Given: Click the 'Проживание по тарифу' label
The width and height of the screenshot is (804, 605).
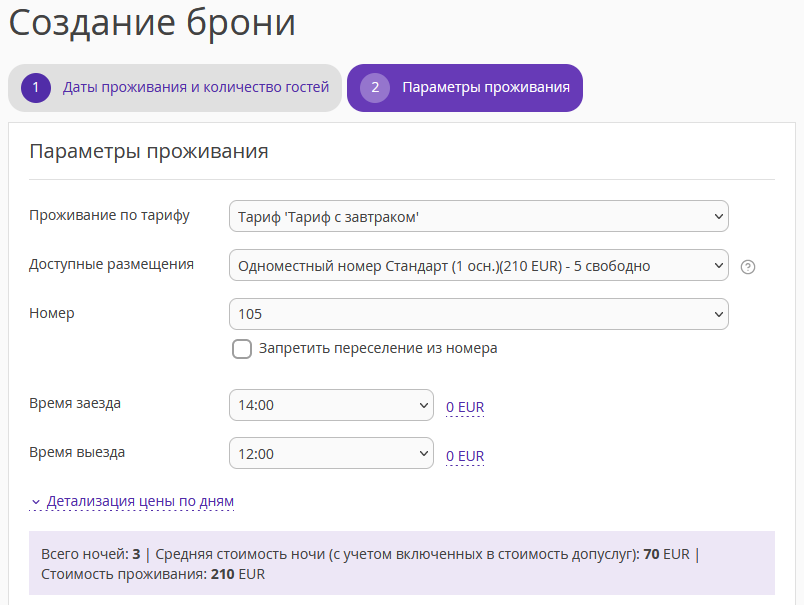Looking at the screenshot, I should point(109,215).
